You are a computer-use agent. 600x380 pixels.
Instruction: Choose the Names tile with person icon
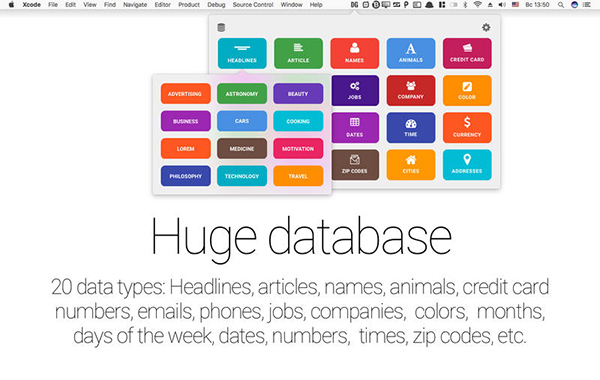click(354, 53)
